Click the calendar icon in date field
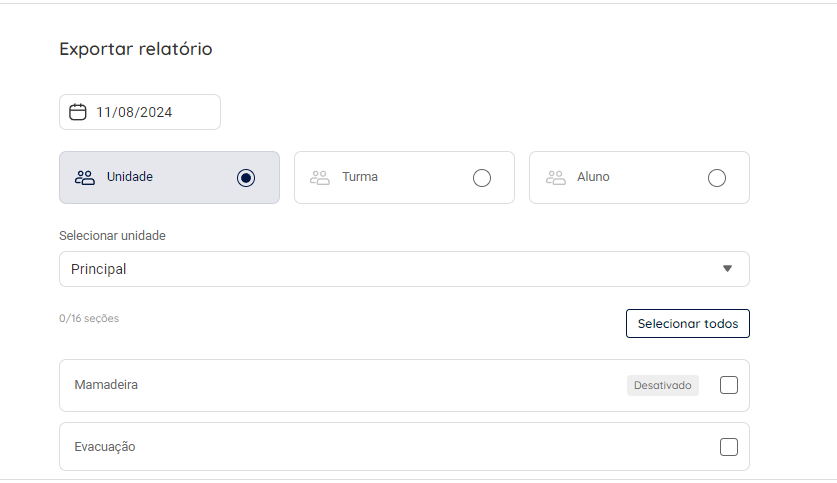837x483 pixels. click(78, 112)
